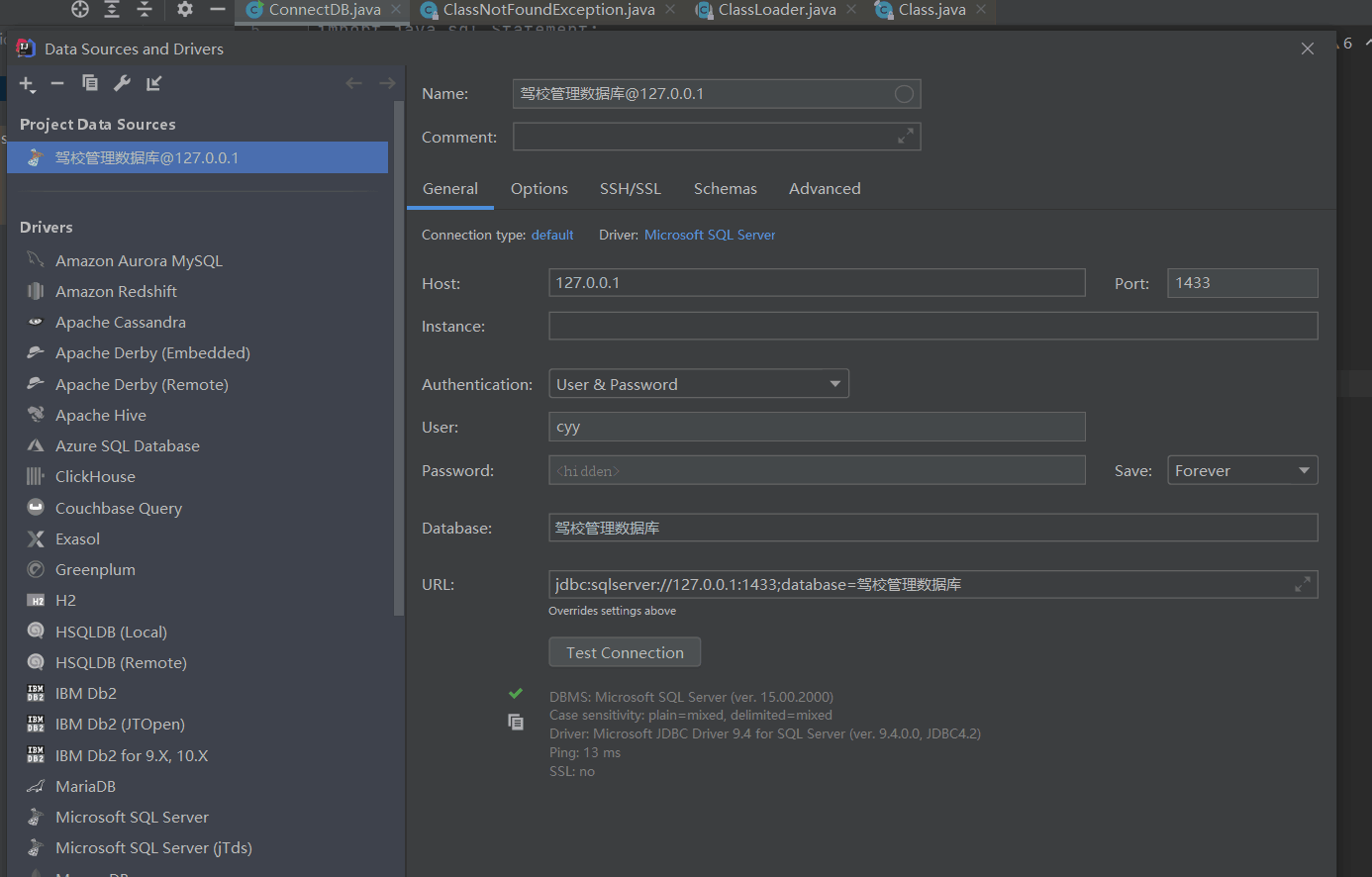Screen dimensions: 1372x877
Task: Copy the connection test results
Action: coord(516,722)
